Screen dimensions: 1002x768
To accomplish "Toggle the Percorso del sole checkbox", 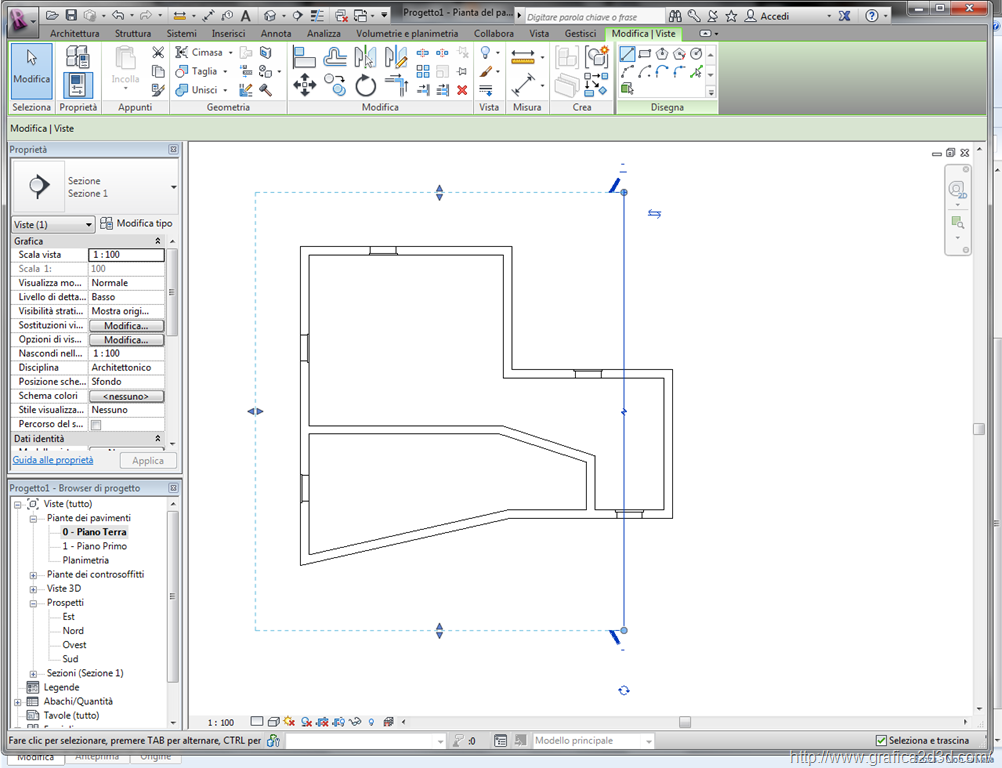I will coord(96,425).
